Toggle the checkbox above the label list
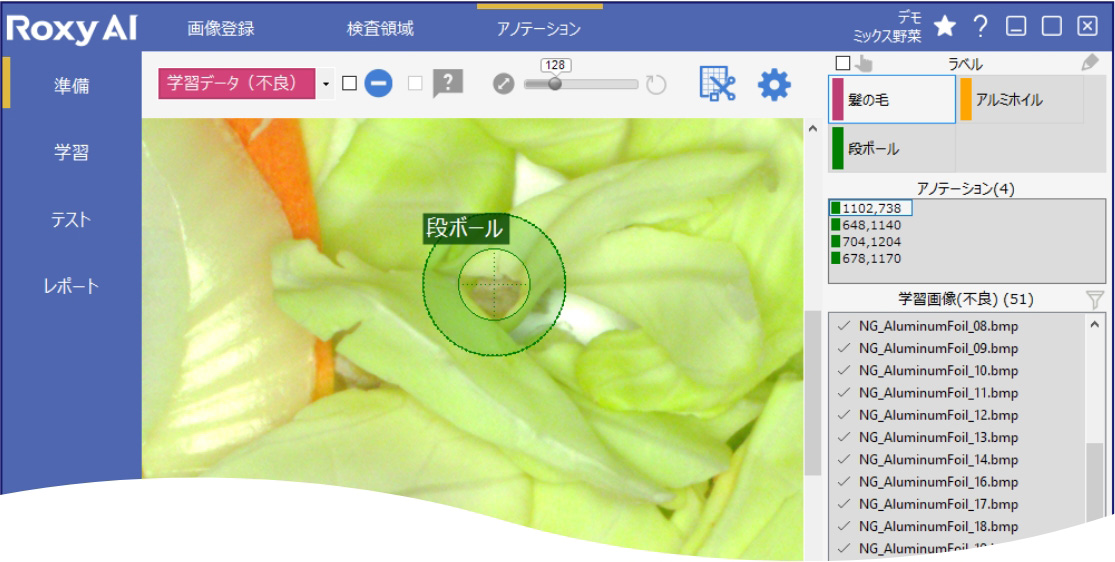The image size is (1115, 562). (843, 63)
